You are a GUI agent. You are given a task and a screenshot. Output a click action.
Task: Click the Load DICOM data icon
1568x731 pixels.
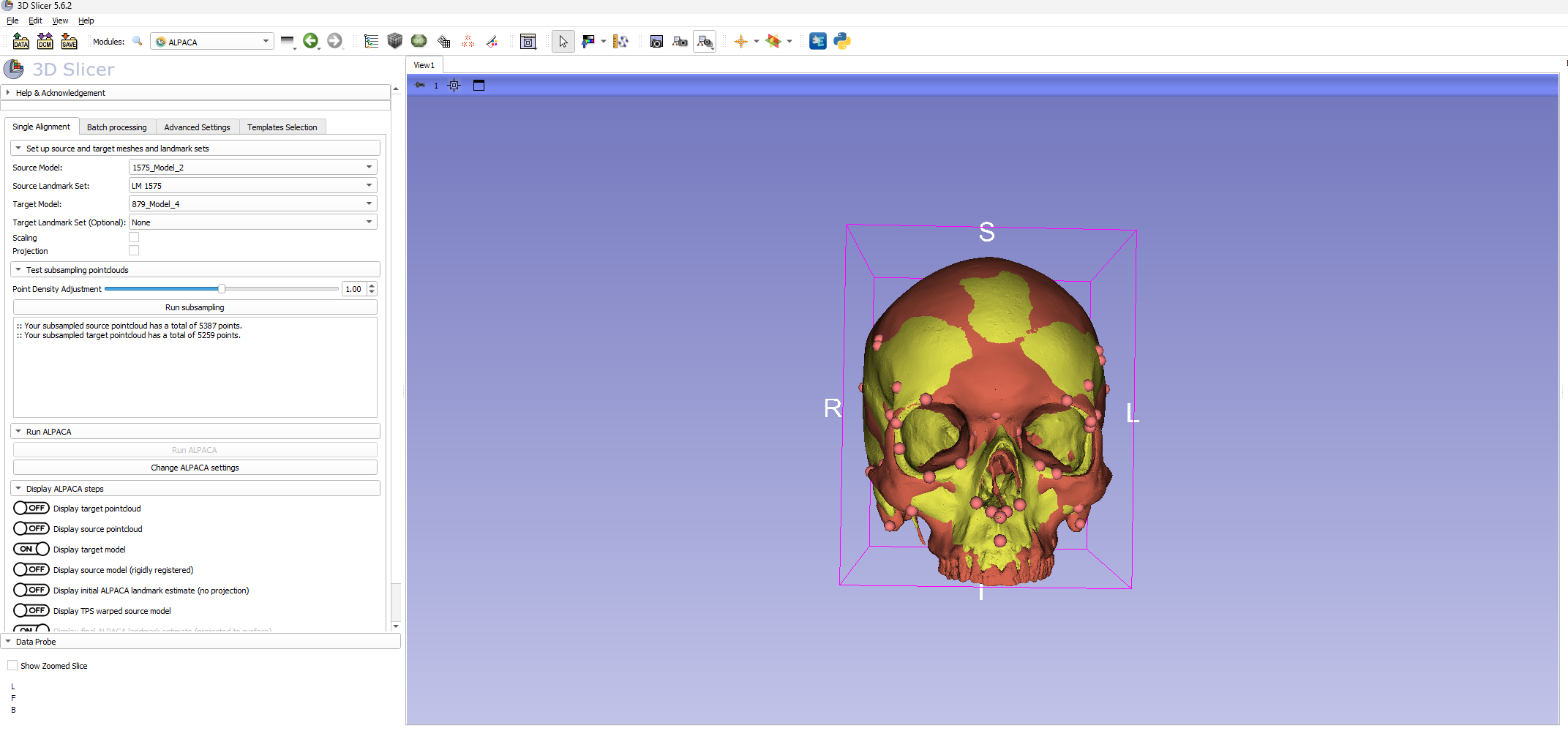(45, 42)
